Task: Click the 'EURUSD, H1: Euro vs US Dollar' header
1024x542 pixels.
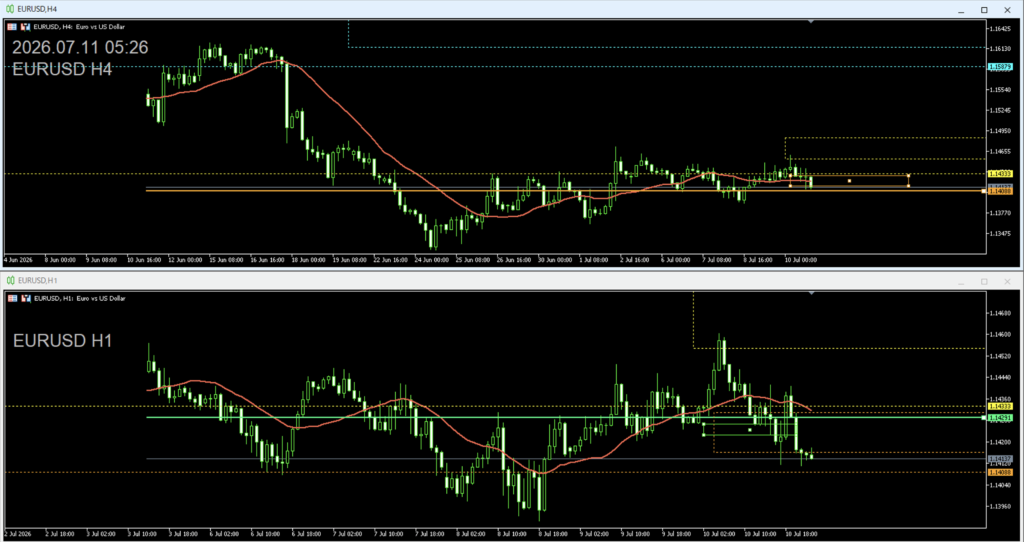Action: [79, 298]
